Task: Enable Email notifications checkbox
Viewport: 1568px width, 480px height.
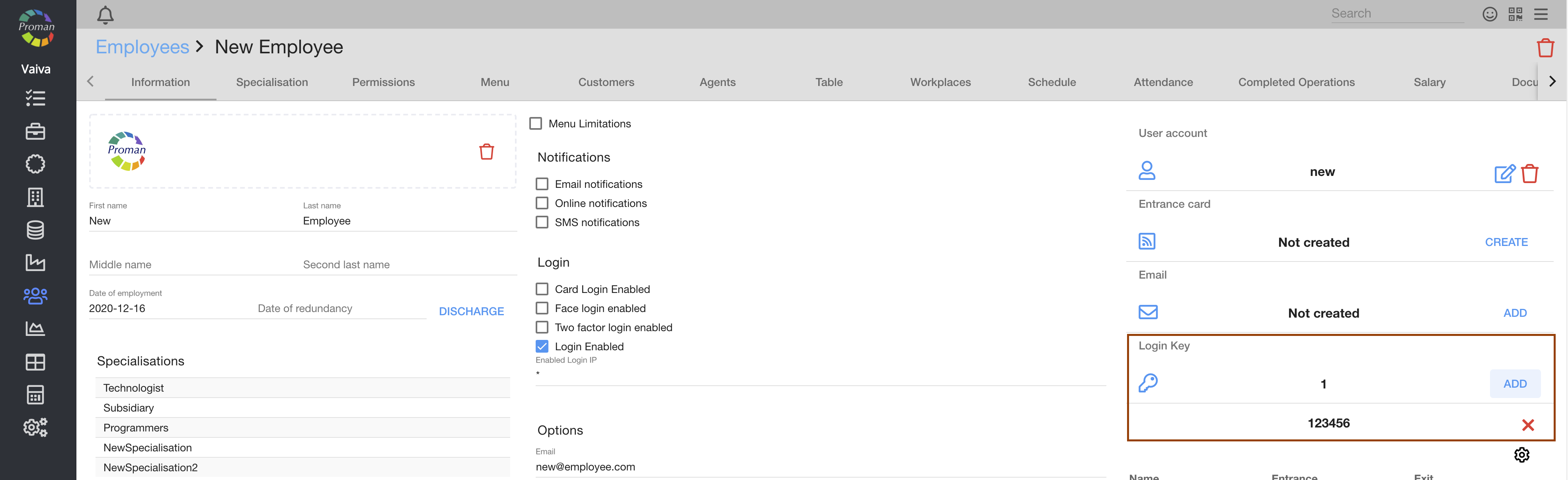Action: coord(542,184)
